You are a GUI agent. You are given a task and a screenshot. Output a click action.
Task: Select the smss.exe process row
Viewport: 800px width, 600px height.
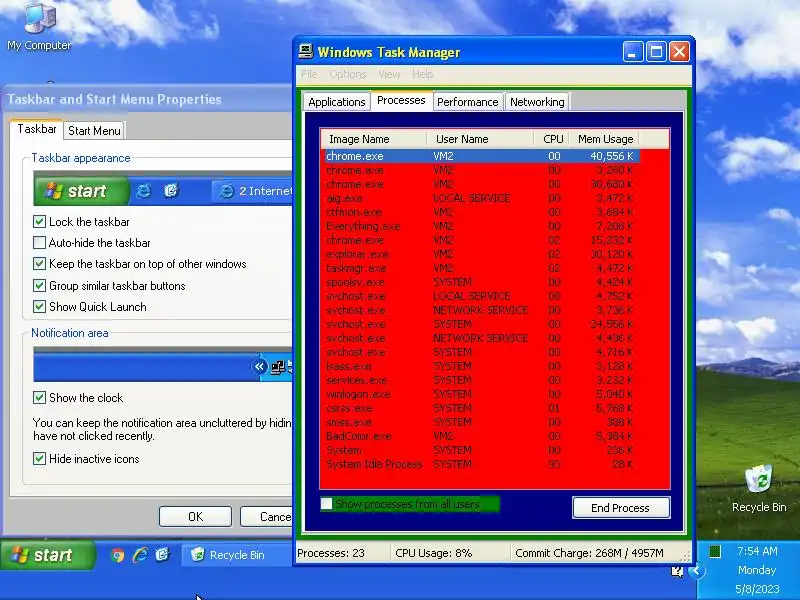point(482,422)
